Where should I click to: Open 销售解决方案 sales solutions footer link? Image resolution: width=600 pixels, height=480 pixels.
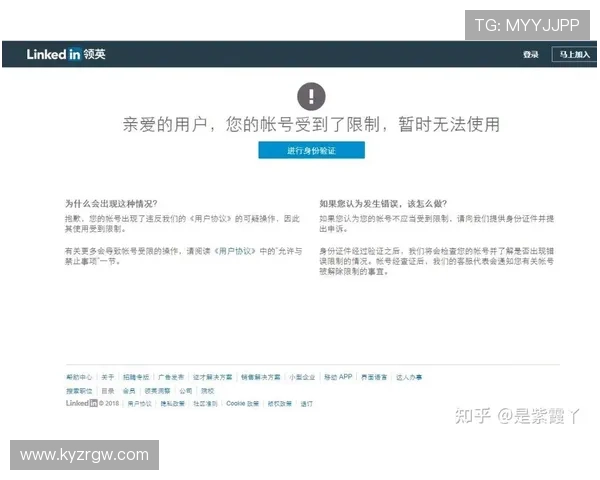261,377
